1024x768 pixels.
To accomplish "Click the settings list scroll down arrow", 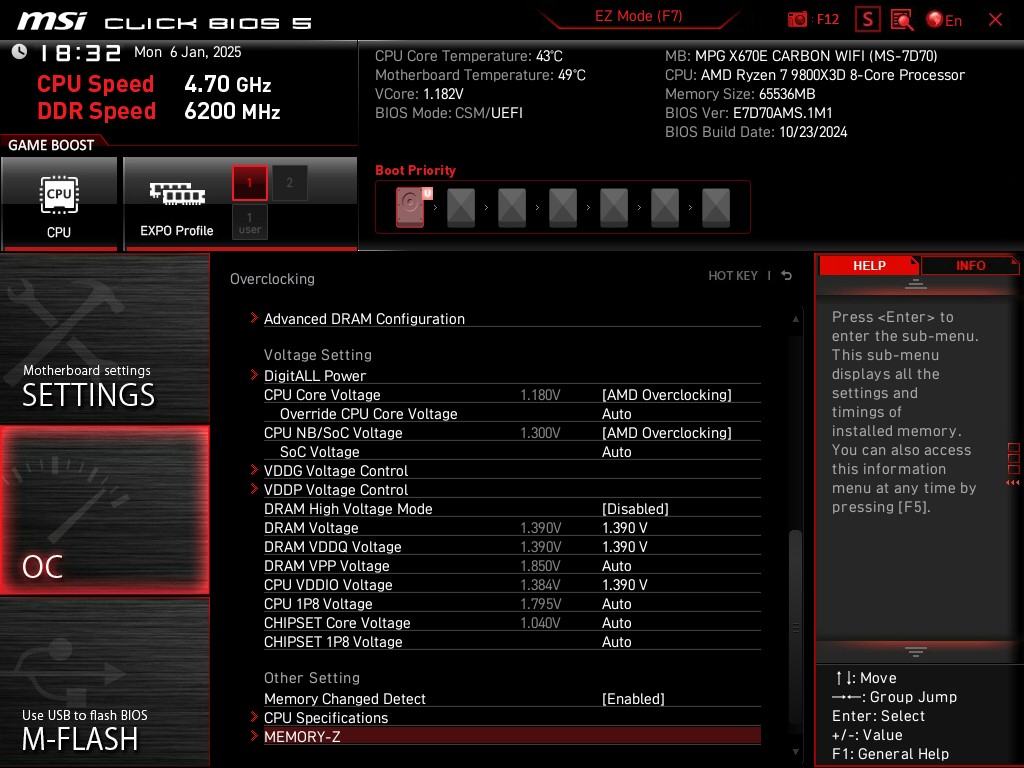I will (795, 752).
